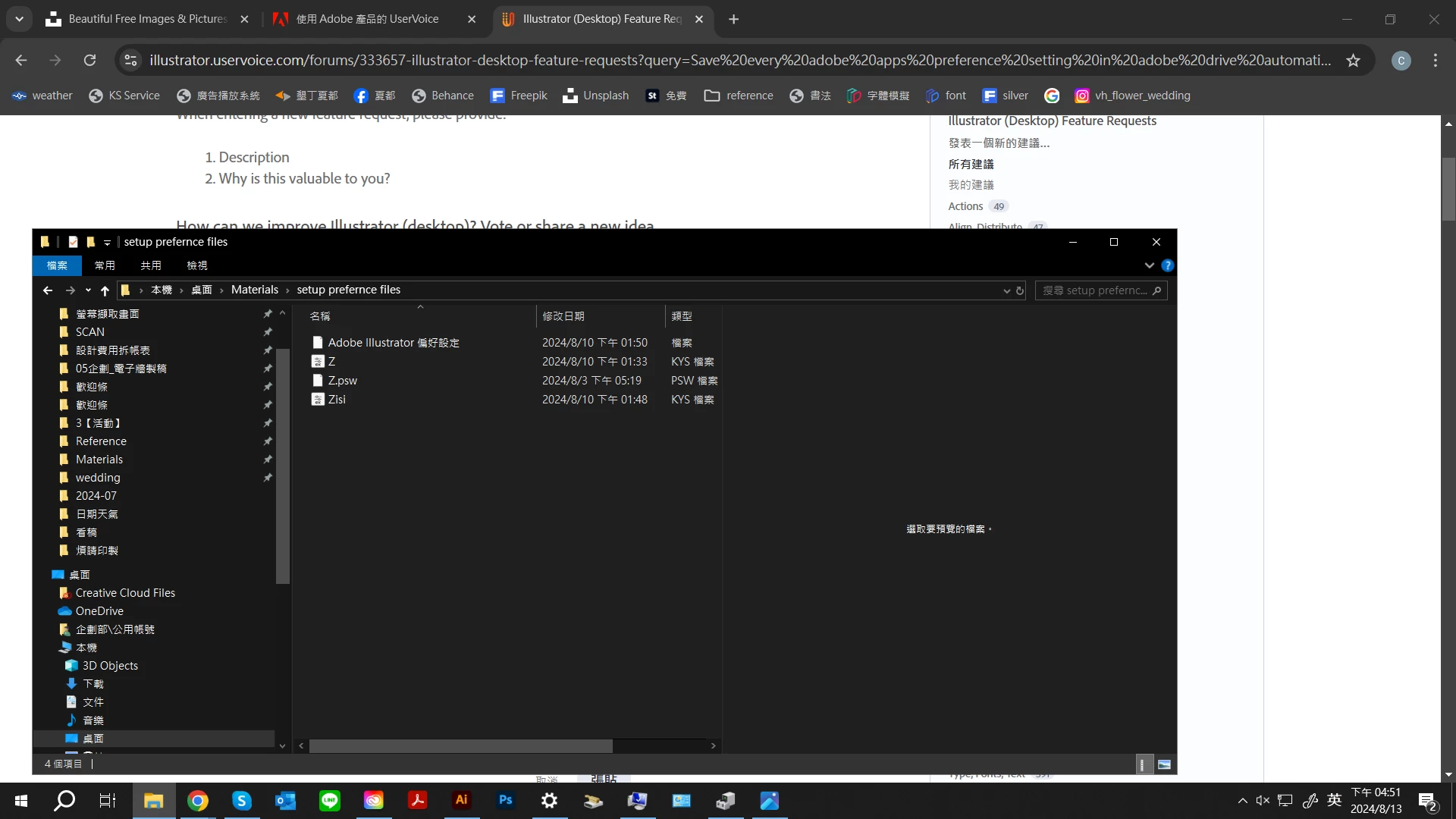Open the 檢視 ribbon tab
The image size is (1456, 819).
click(x=197, y=265)
